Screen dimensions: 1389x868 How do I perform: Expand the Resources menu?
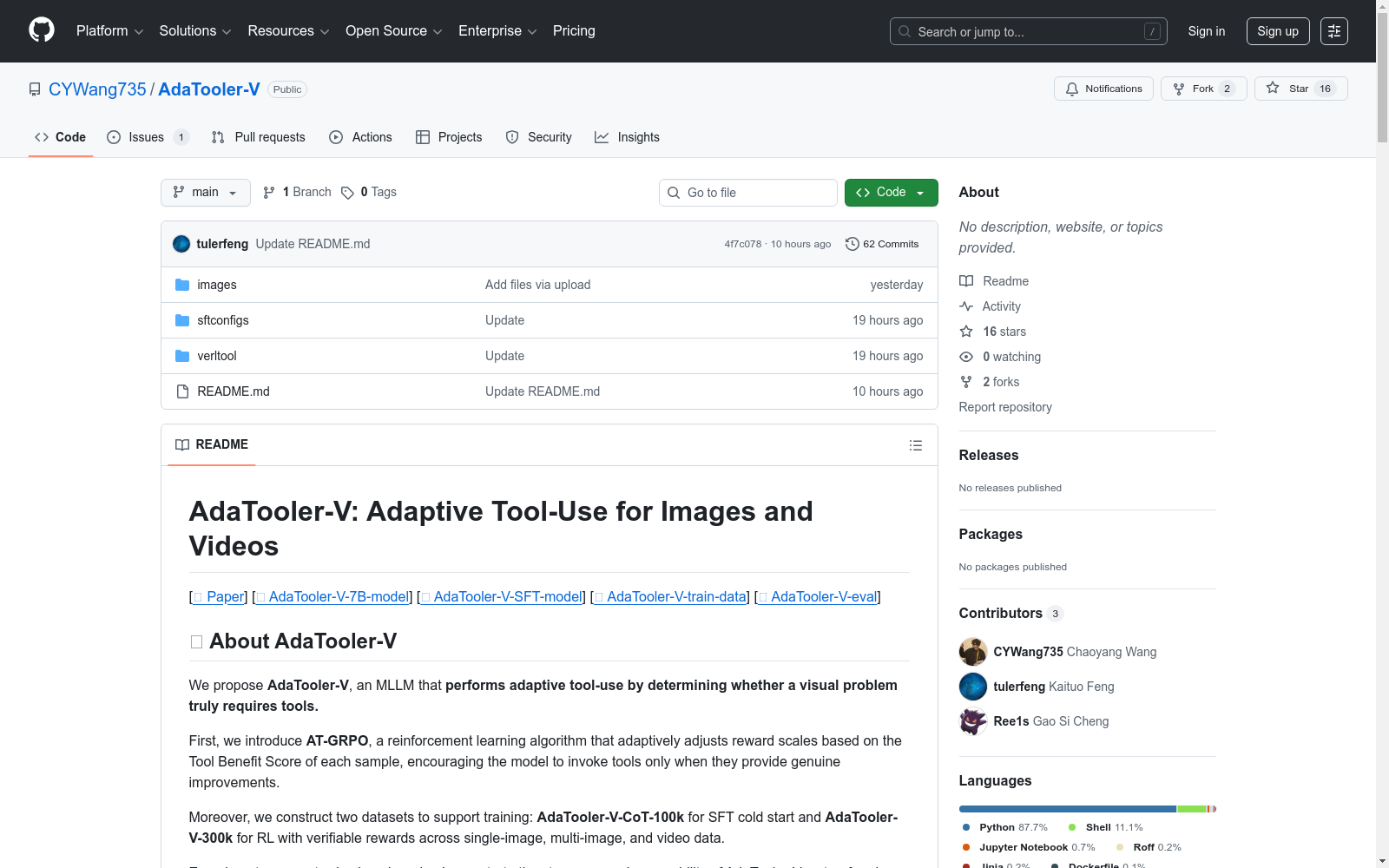click(x=288, y=31)
